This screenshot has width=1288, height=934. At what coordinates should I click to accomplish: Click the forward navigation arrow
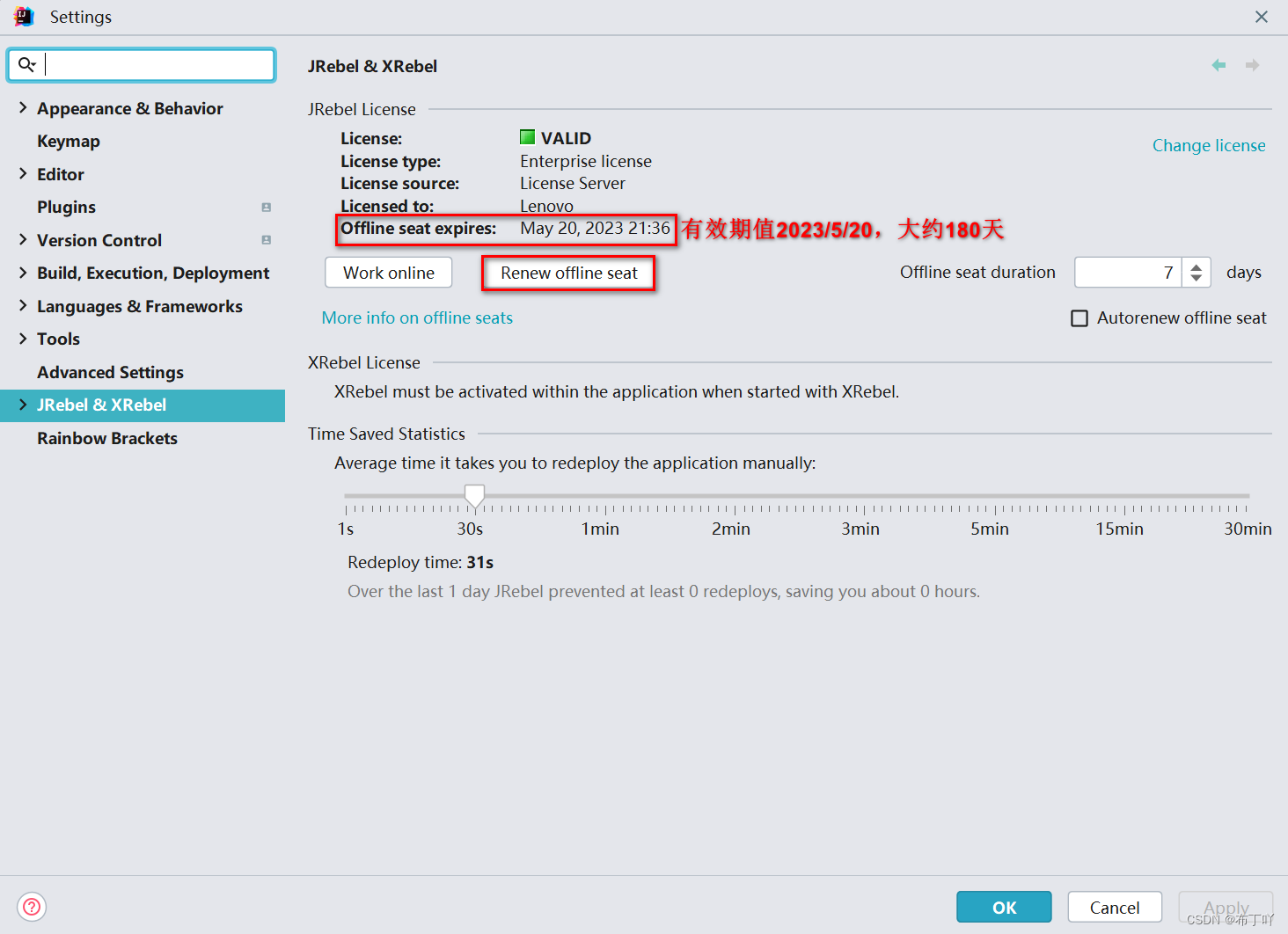coord(1252,65)
